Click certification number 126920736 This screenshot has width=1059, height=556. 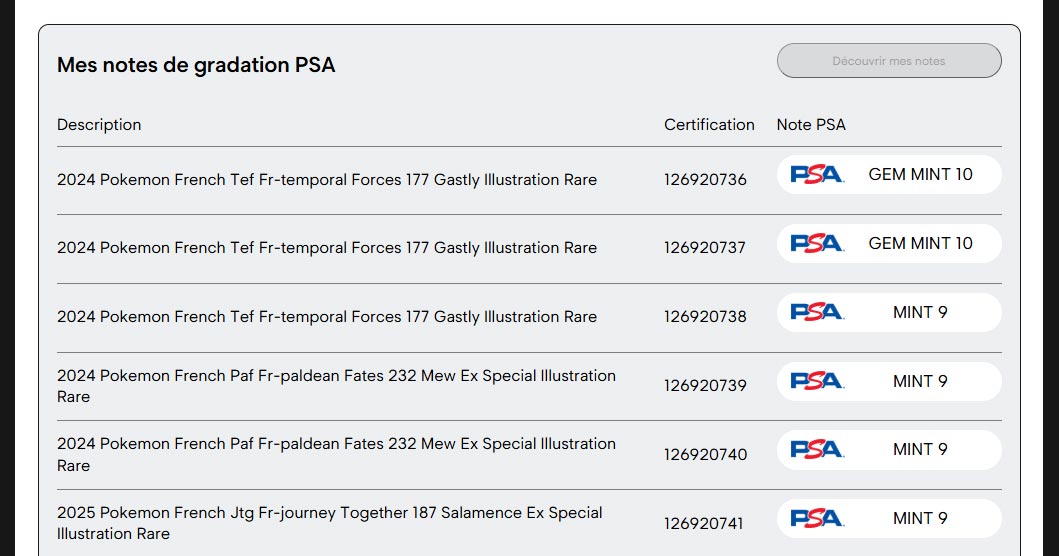tap(705, 180)
